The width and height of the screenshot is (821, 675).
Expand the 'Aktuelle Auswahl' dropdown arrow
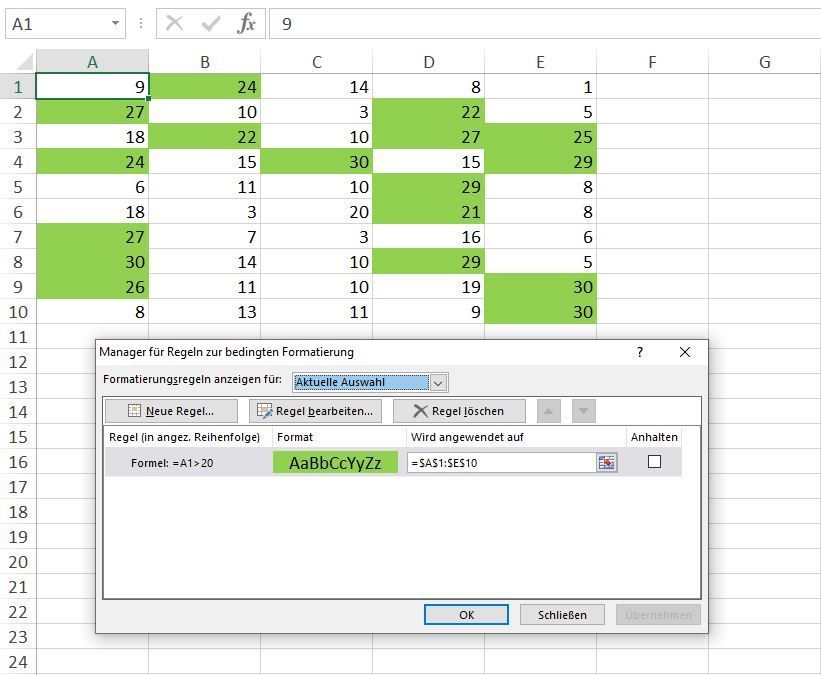pyautogui.click(x=438, y=383)
